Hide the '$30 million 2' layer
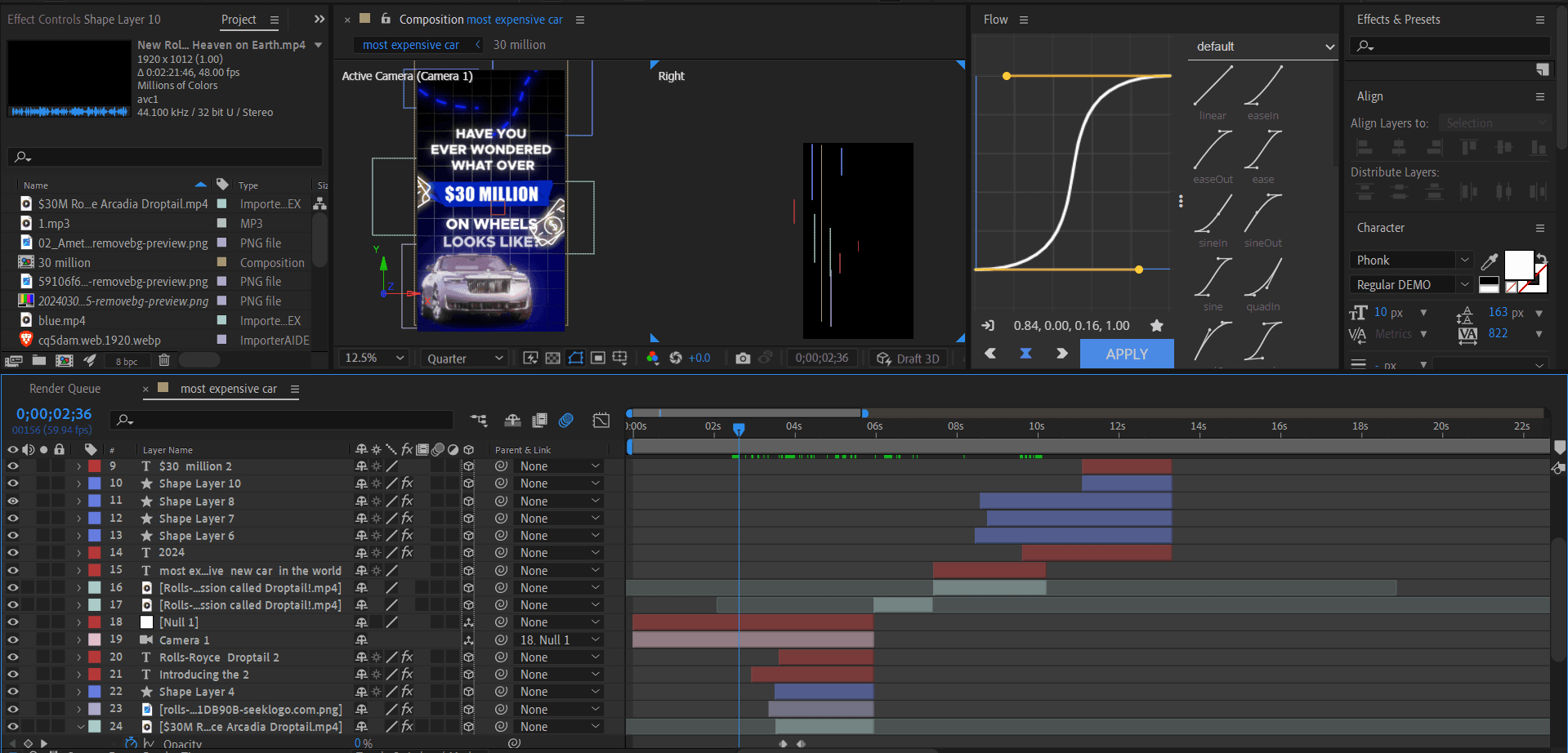This screenshot has height=753, width=1568. coord(13,466)
